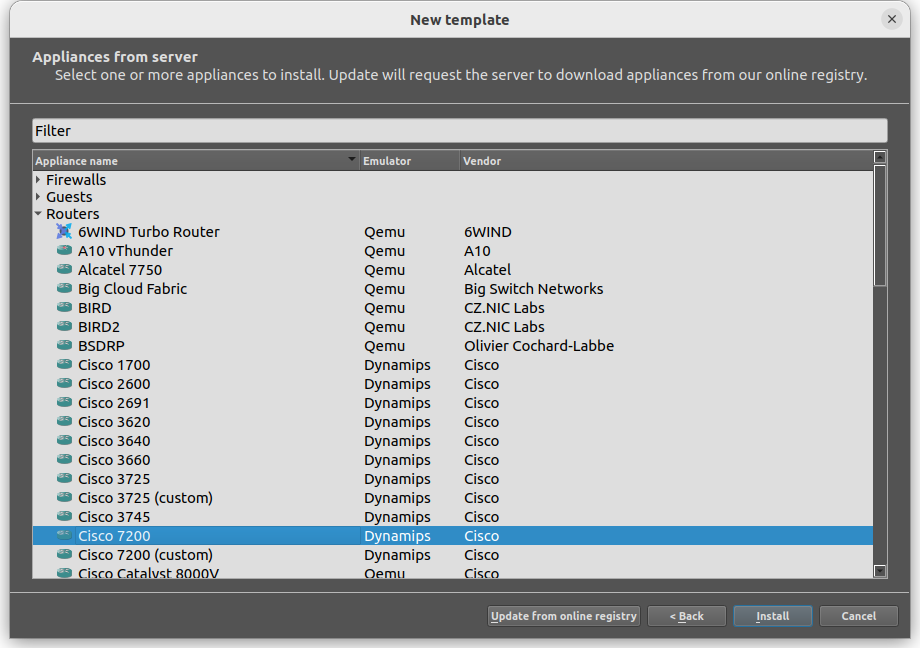Click Qemu in the BIRD2 row
This screenshot has height=648, width=920.
pyautogui.click(x=384, y=327)
